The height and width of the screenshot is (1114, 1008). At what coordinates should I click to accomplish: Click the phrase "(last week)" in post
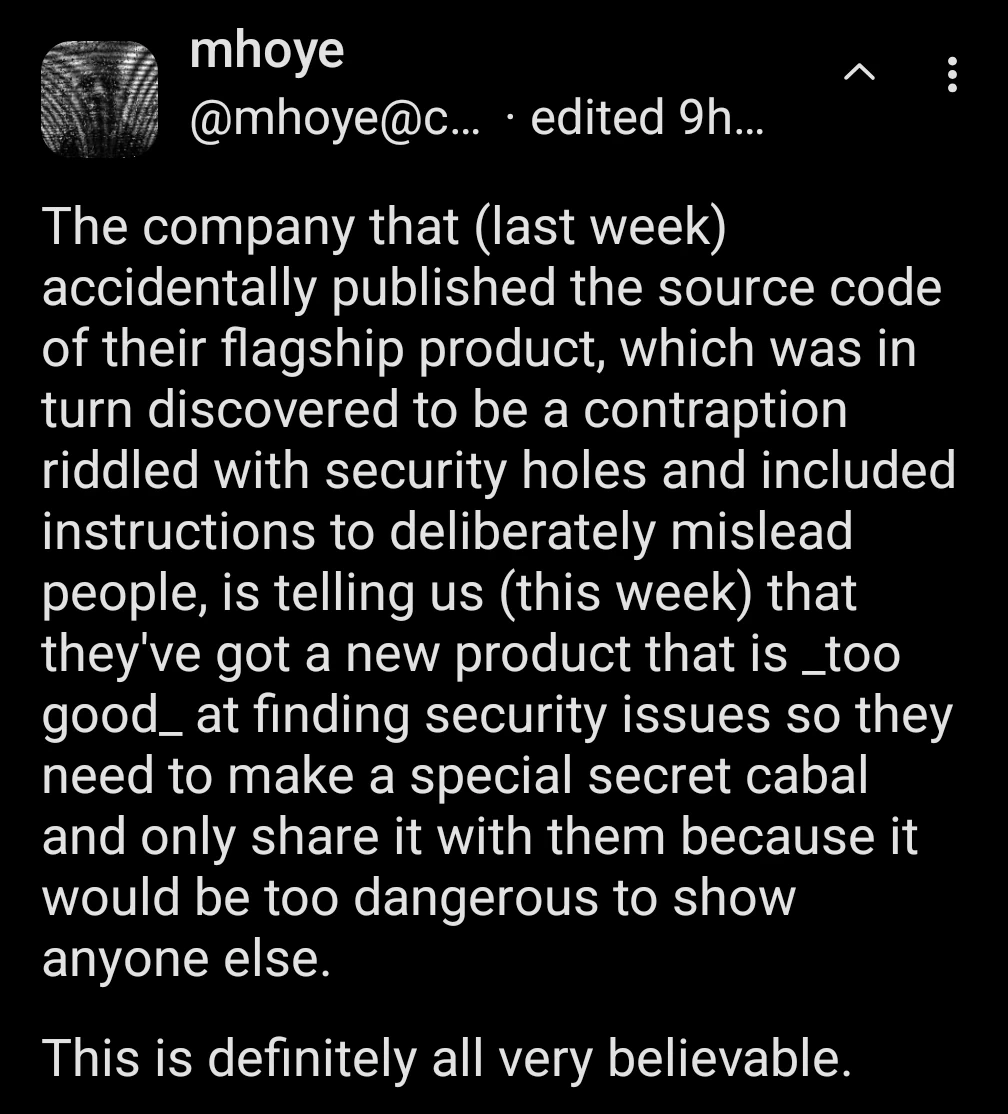click(x=600, y=227)
